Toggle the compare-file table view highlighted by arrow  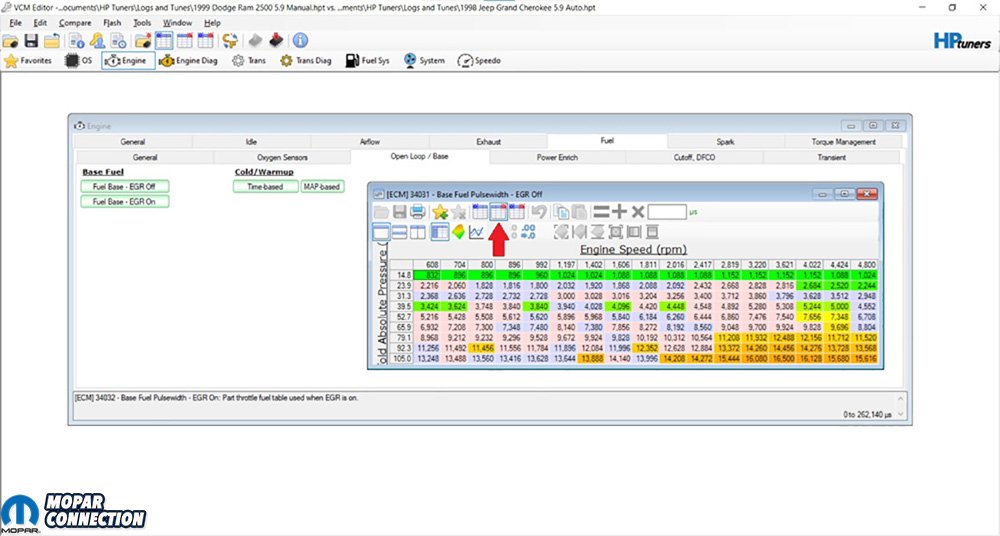click(498, 212)
